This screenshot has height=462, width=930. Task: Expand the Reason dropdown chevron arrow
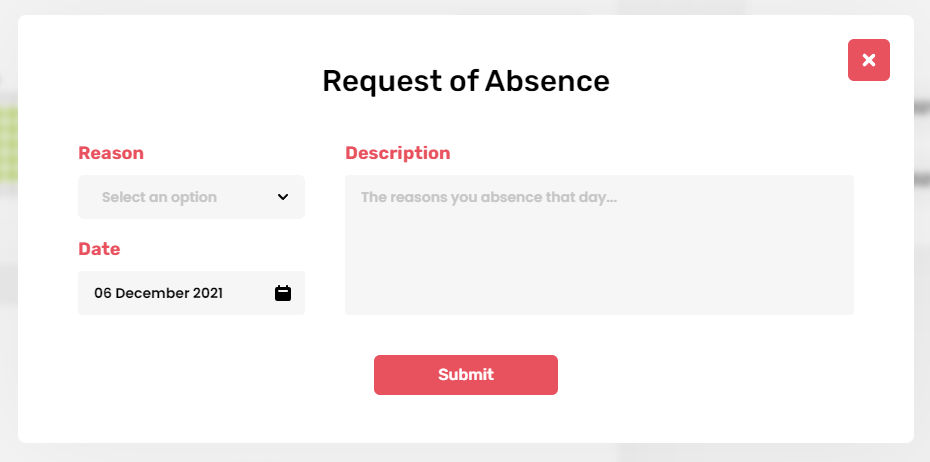pos(283,197)
